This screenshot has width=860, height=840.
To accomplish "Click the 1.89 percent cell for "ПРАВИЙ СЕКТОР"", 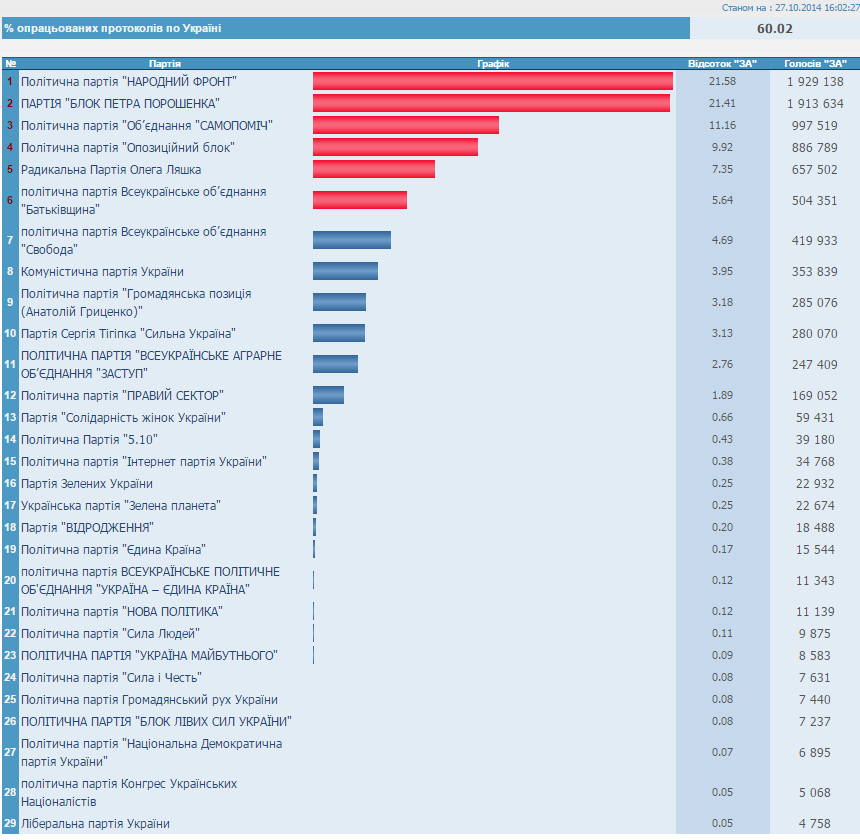I will [722, 395].
